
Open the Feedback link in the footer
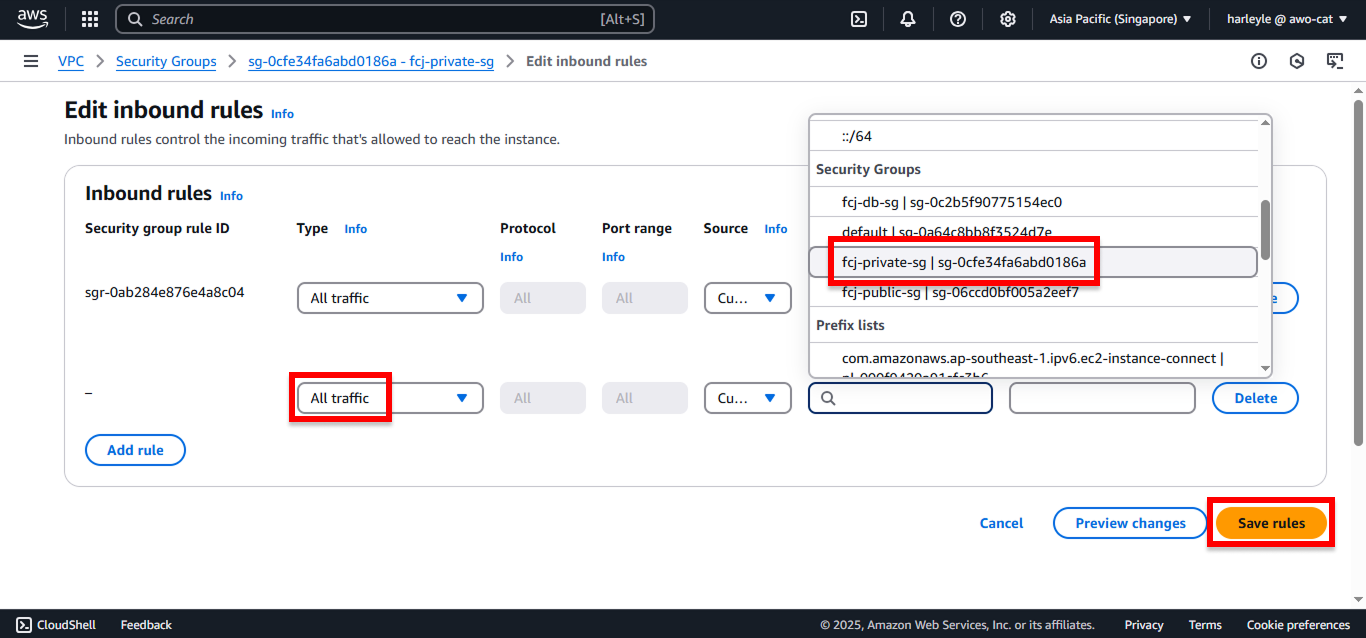(x=146, y=625)
